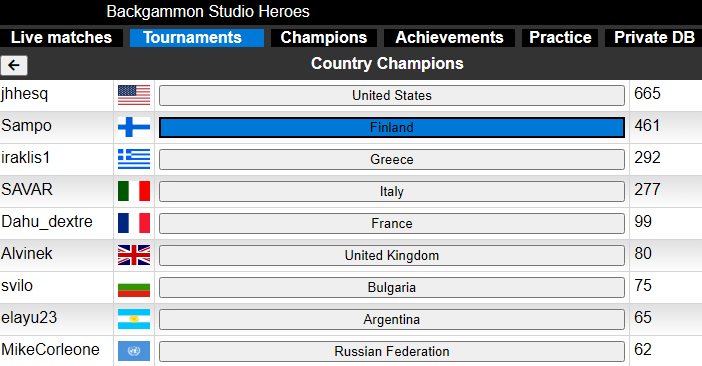Go to the Practice tab
702x366 pixels.
click(x=560, y=38)
